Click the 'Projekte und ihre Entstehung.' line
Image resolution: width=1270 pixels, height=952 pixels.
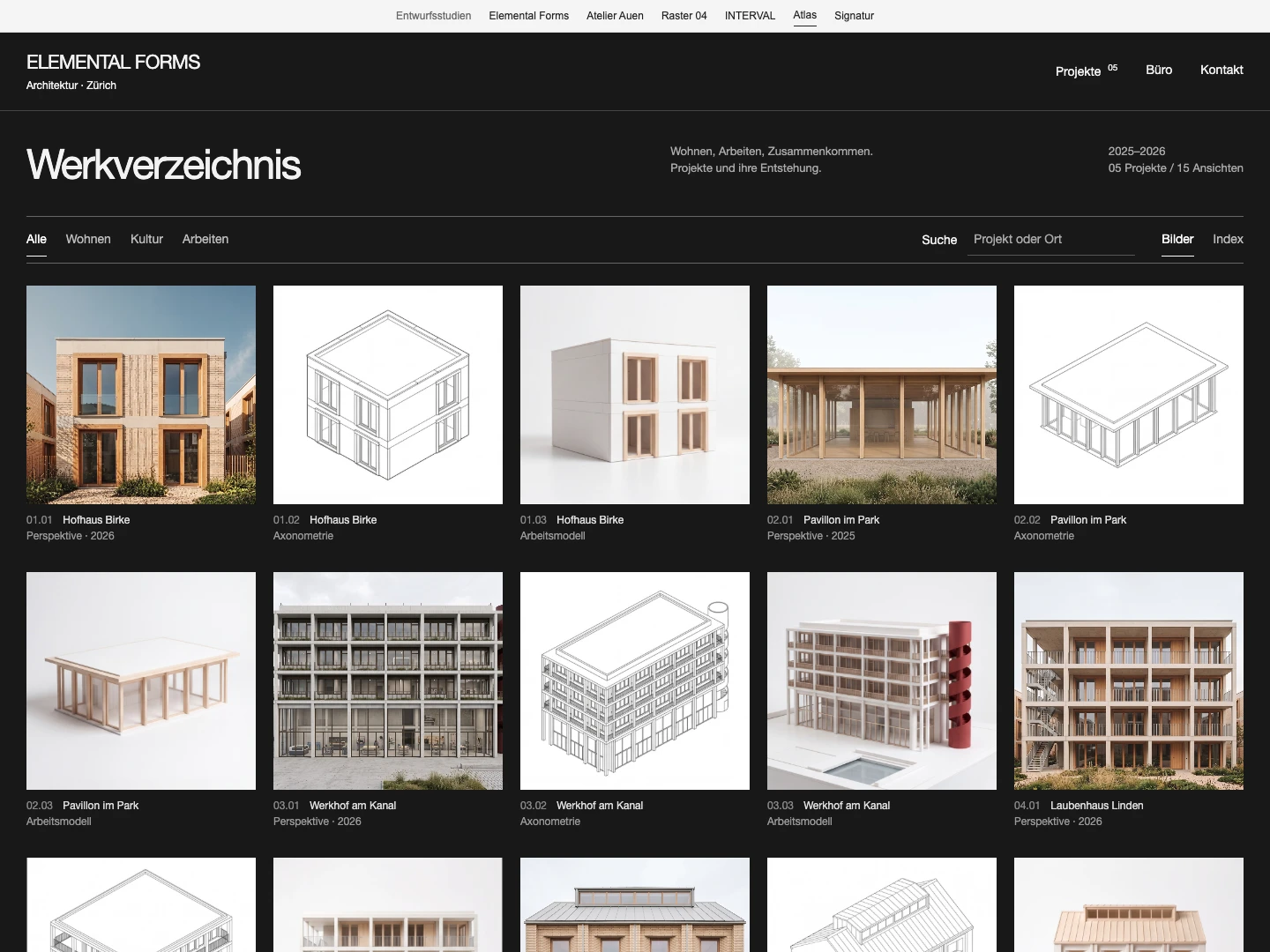(x=745, y=168)
